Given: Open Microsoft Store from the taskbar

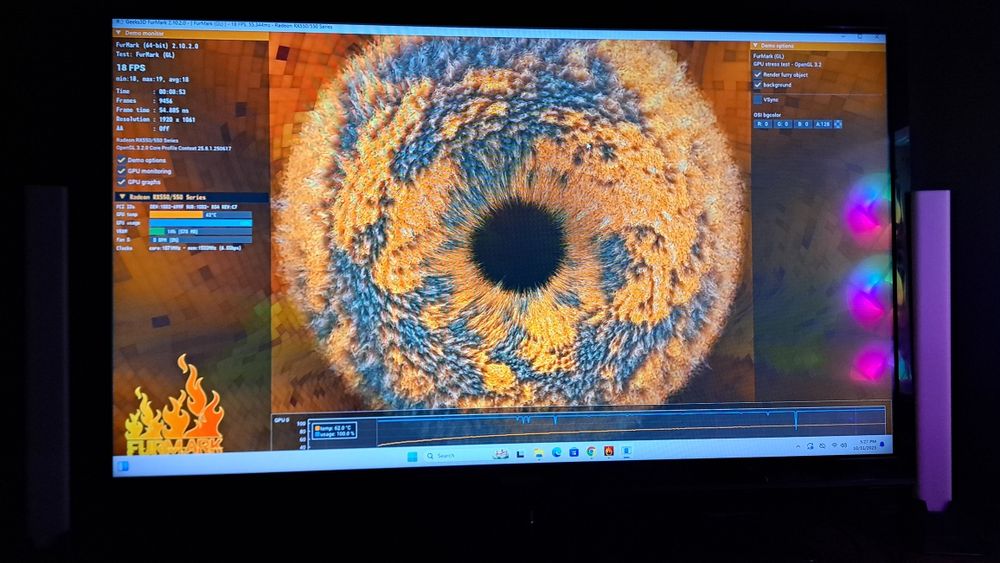Looking at the screenshot, I should click(x=573, y=453).
